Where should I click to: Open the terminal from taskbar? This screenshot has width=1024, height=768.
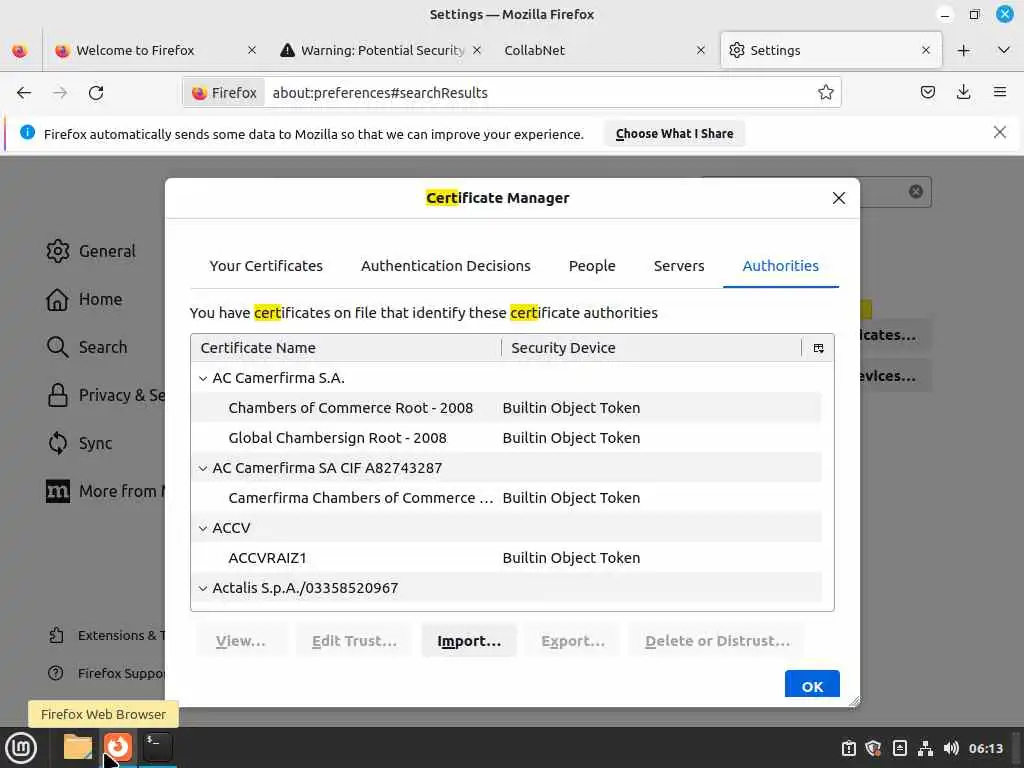point(157,747)
